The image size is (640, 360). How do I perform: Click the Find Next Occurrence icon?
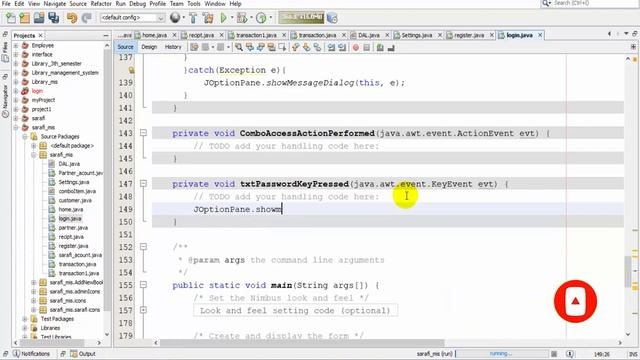point(260,47)
